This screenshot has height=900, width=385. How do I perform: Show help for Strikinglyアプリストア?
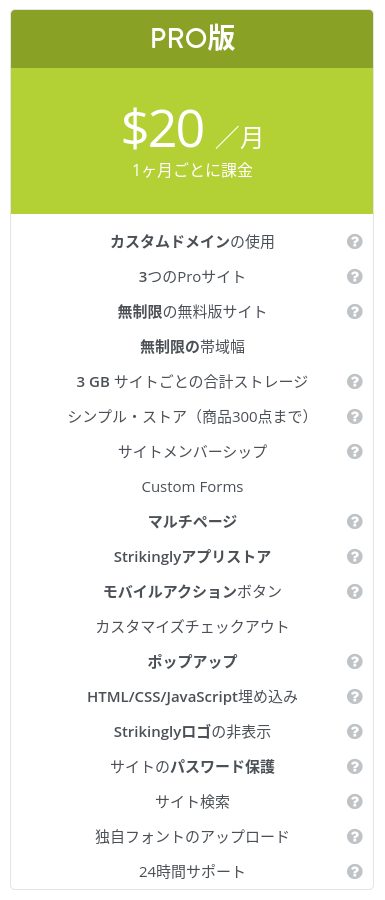coord(355,557)
